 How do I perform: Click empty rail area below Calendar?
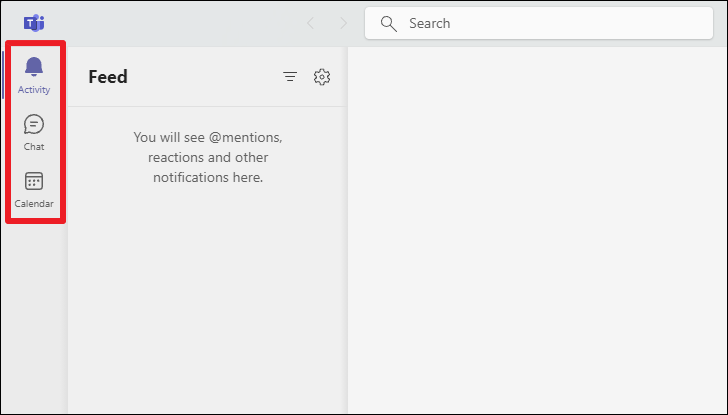click(34, 316)
